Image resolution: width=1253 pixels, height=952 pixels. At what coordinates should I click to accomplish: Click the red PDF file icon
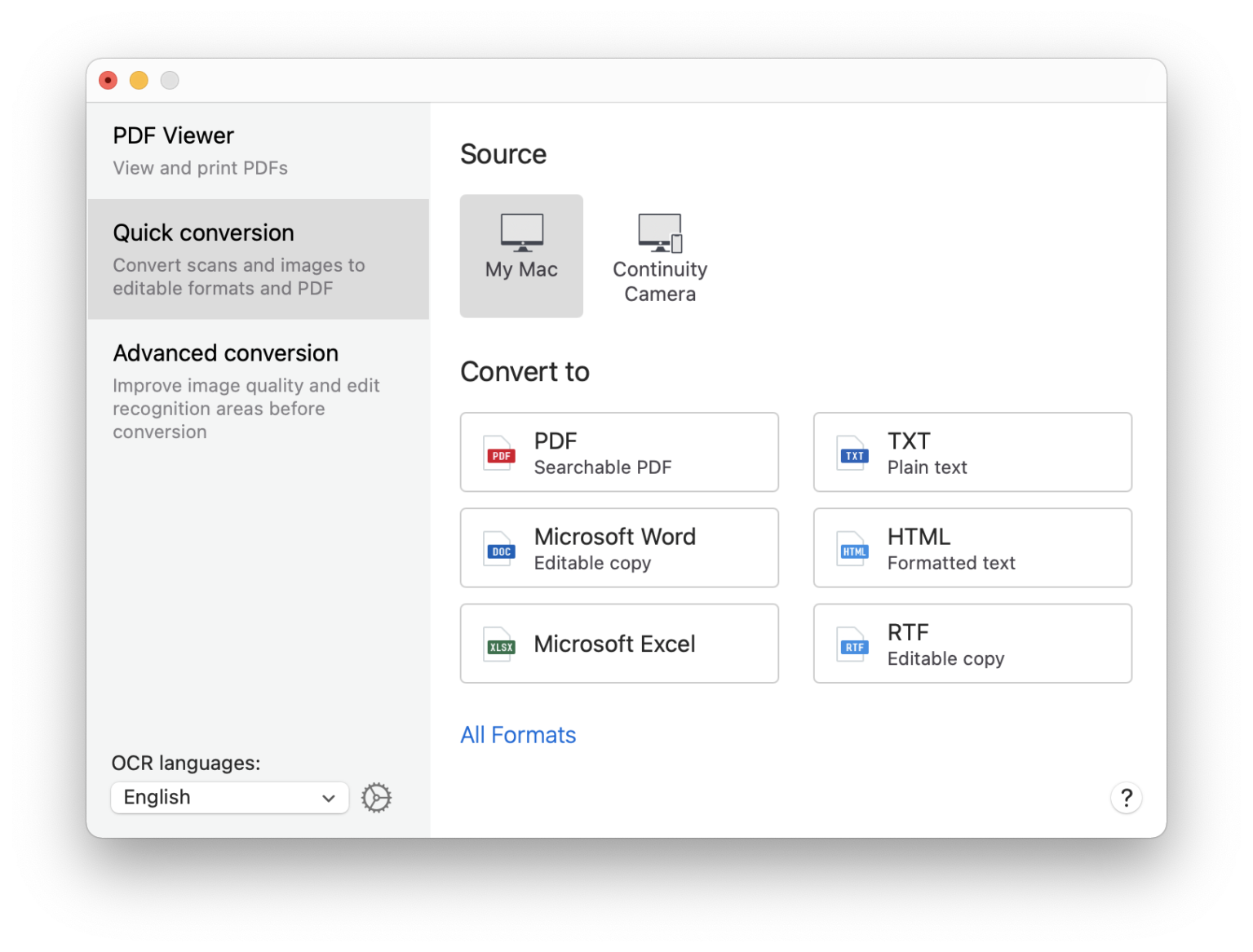(500, 454)
